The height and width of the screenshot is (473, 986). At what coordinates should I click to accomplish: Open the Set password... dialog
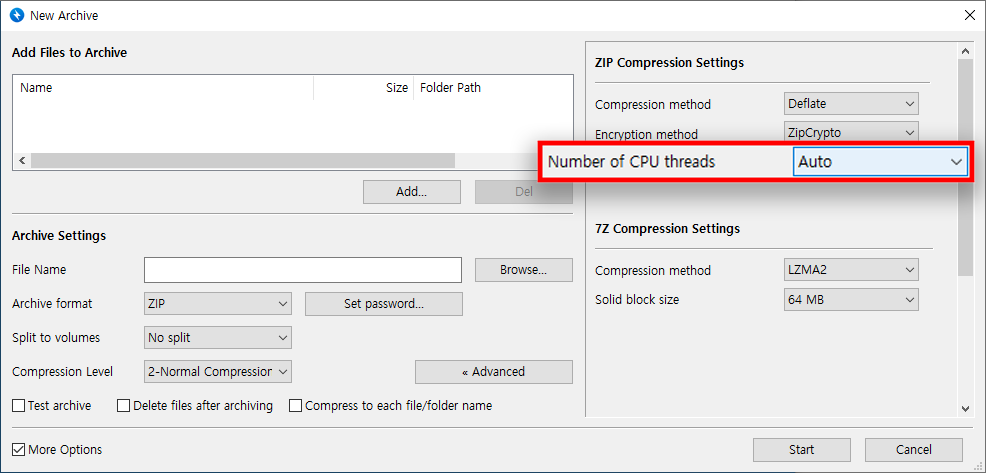click(383, 304)
